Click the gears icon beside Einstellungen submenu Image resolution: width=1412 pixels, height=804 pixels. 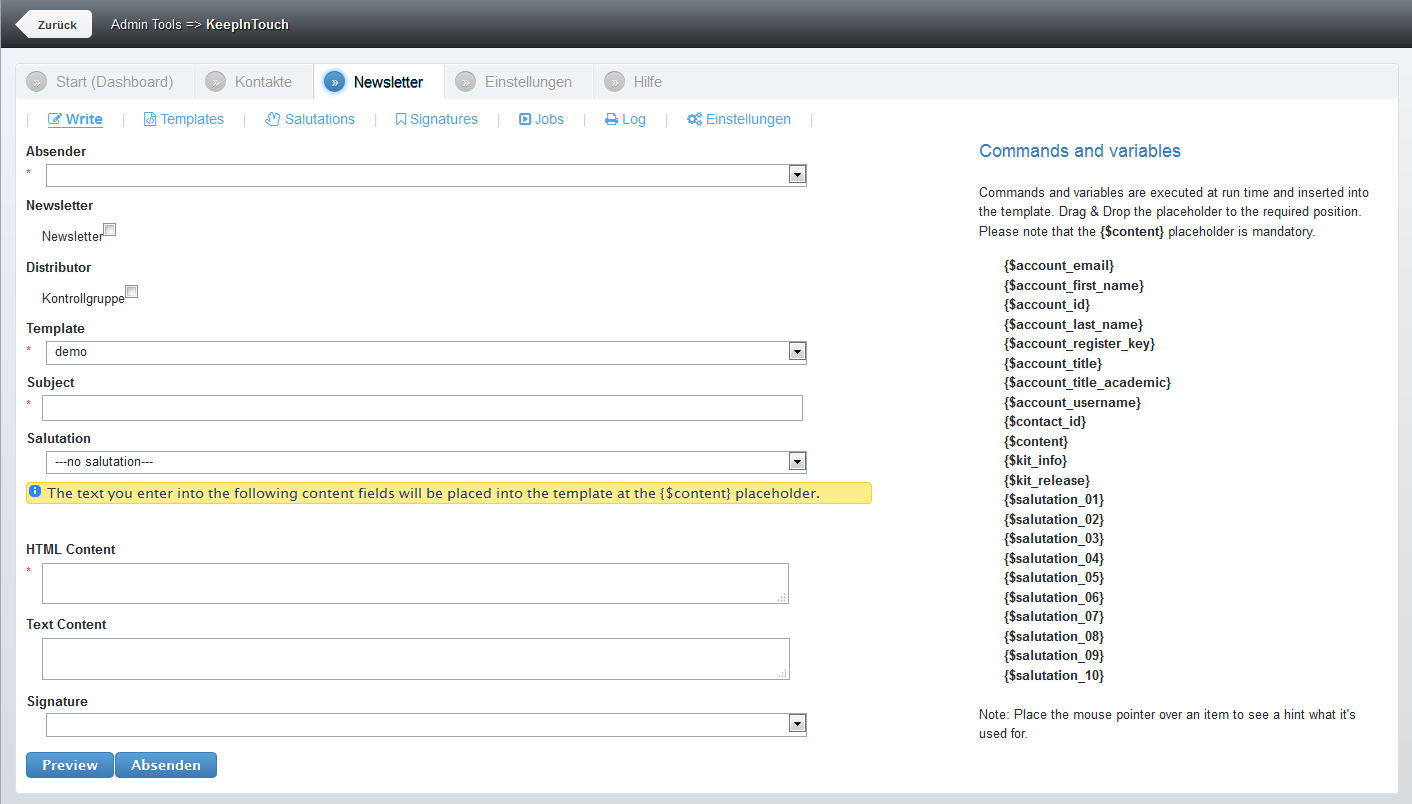point(694,119)
